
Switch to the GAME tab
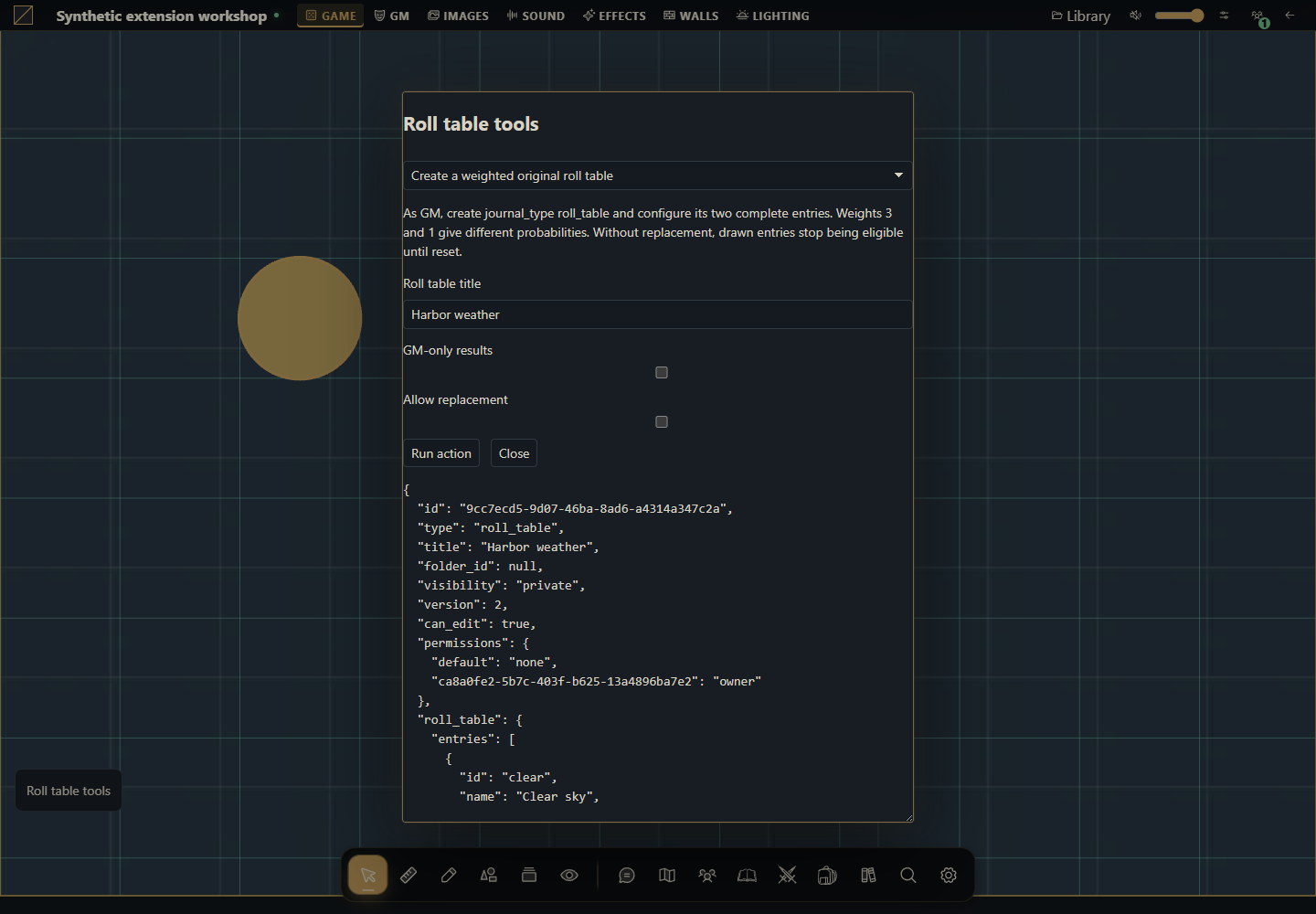(331, 16)
